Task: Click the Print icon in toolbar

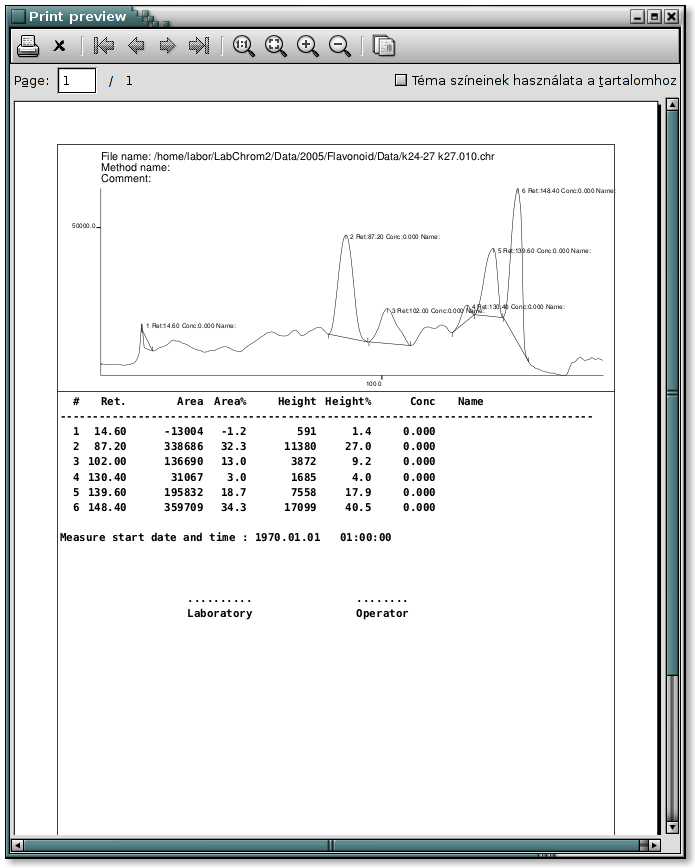Action: pos(28,45)
